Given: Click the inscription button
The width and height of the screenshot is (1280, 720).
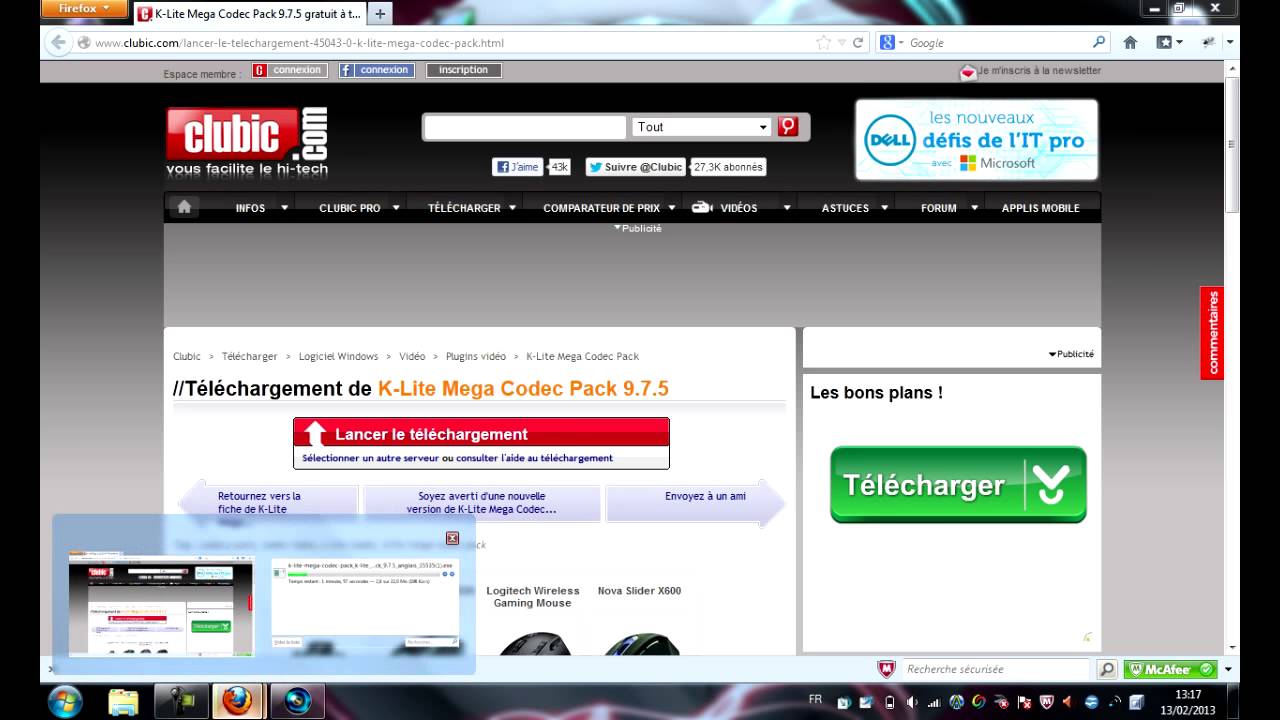Looking at the screenshot, I should tap(464, 70).
